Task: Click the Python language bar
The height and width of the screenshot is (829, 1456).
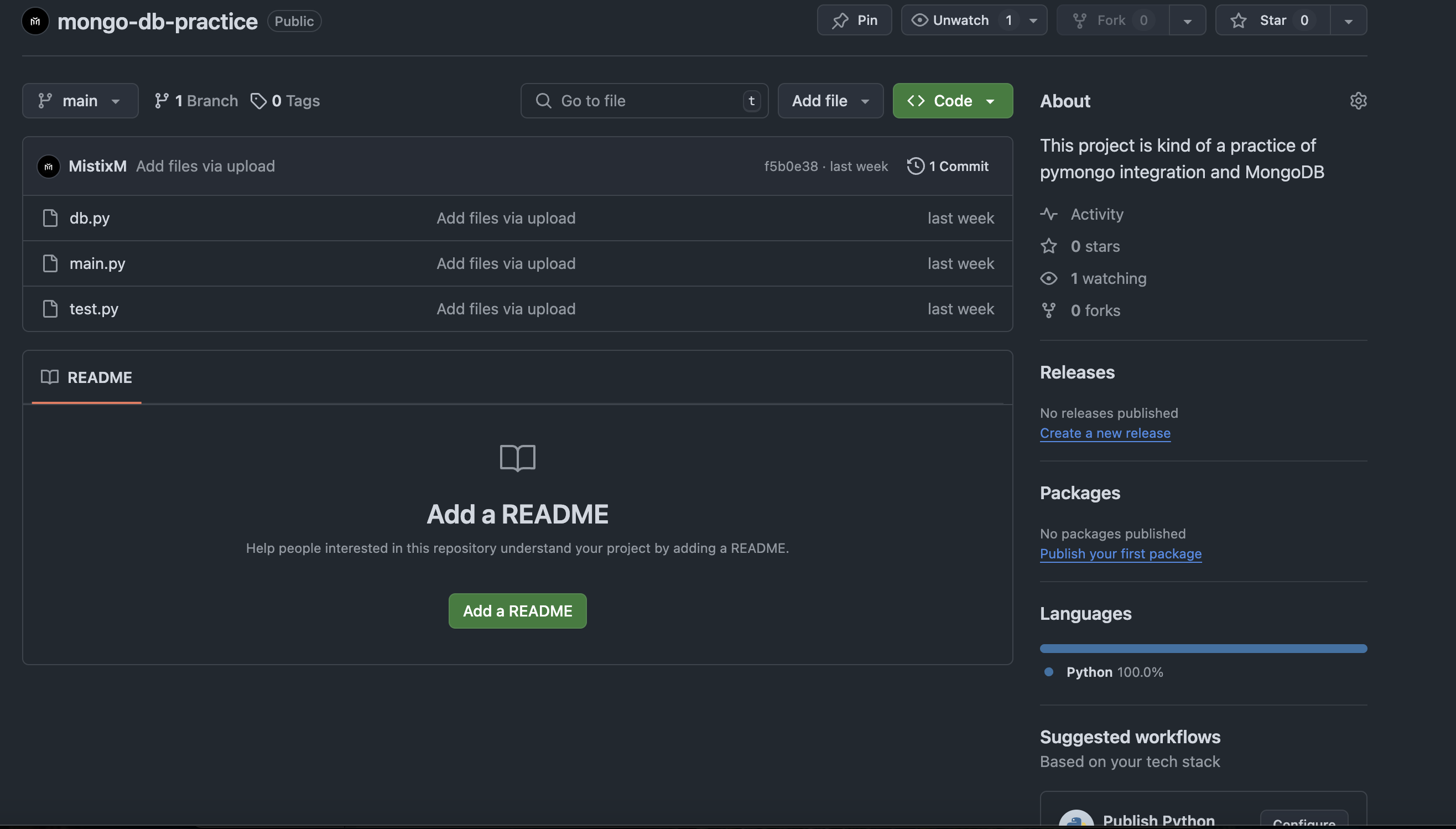Action: pyautogui.click(x=1203, y=649)
